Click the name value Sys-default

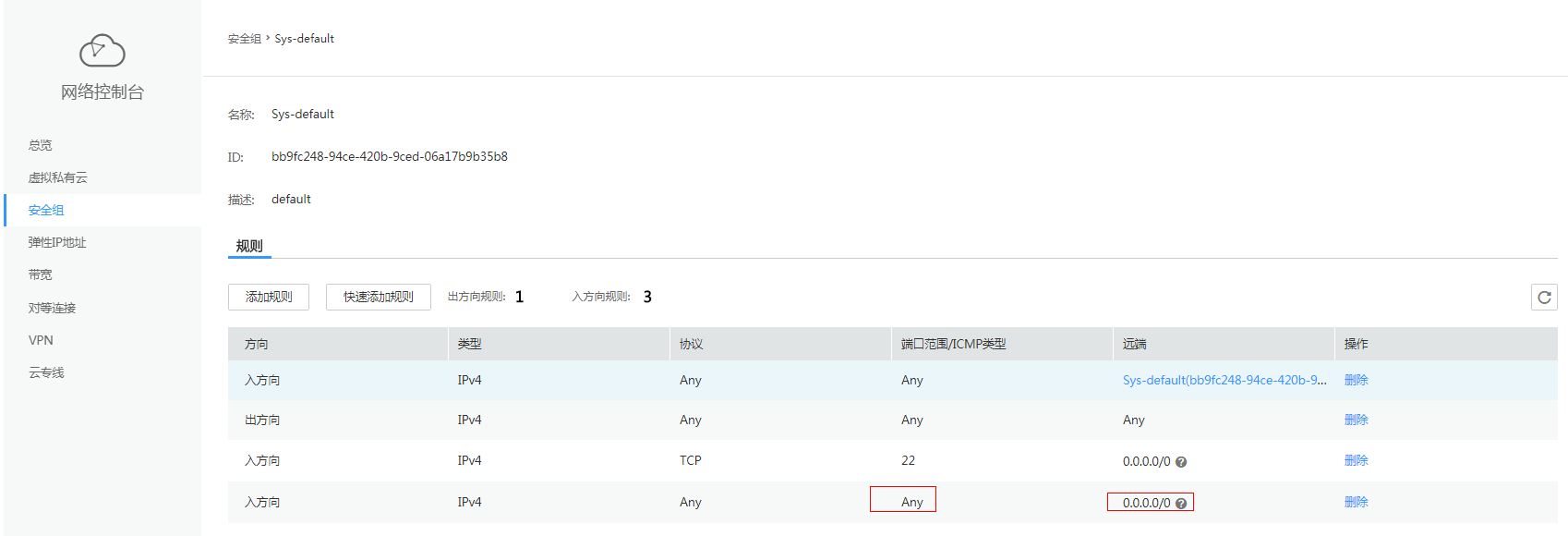pyautogui.click(x=303, y=114)
